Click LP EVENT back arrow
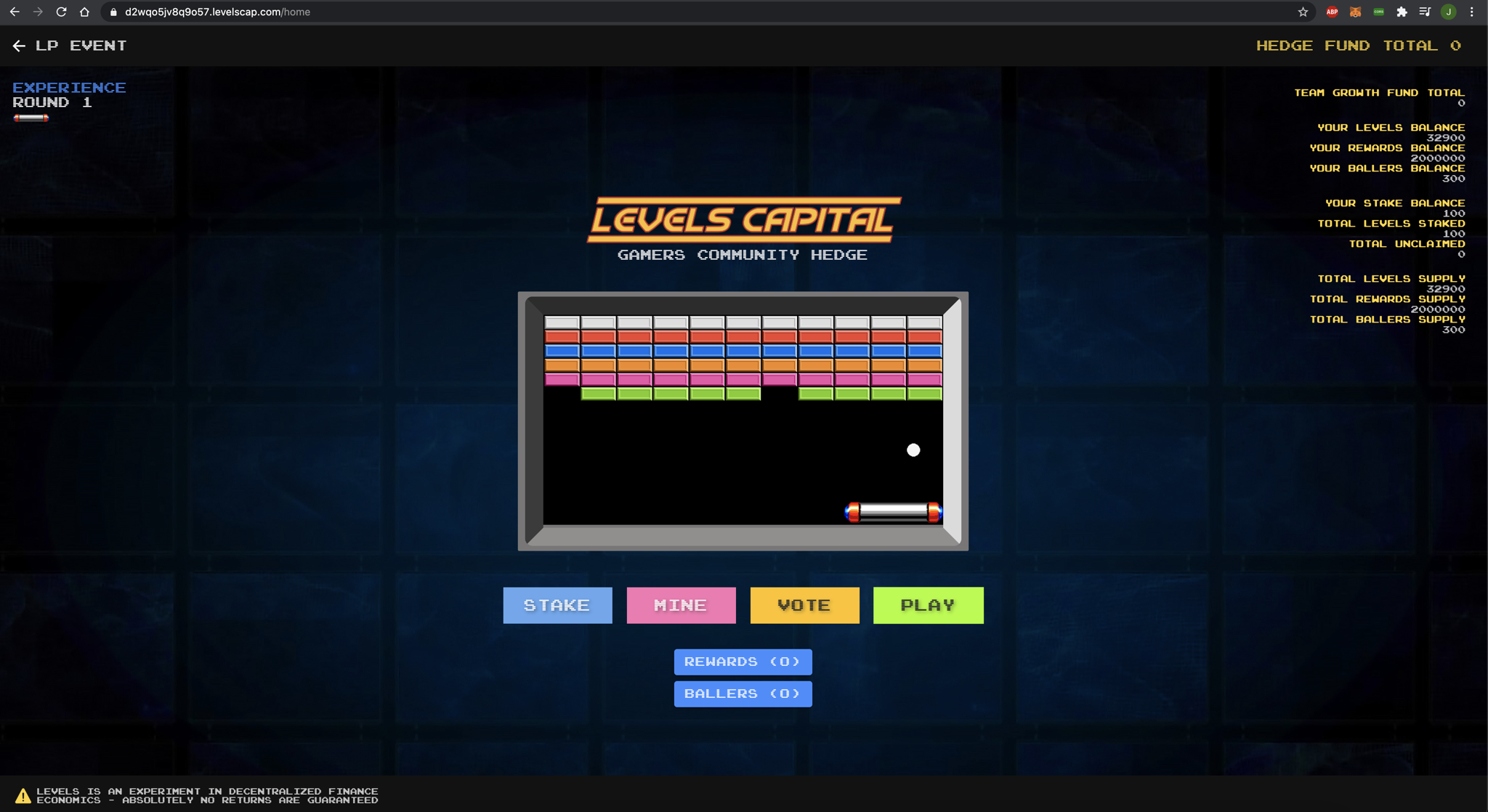Screen dimensions: 1488x812 (x=20, y=46)
